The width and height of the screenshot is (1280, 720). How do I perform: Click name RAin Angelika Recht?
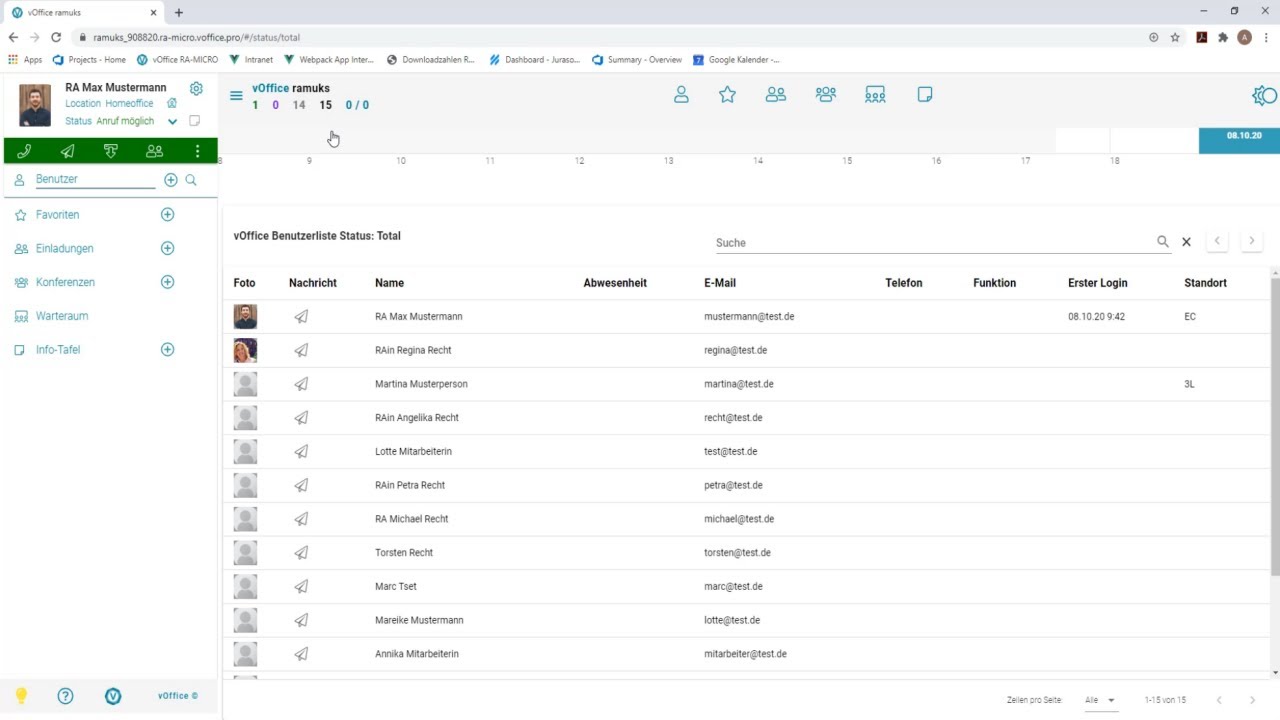(416, 418)
